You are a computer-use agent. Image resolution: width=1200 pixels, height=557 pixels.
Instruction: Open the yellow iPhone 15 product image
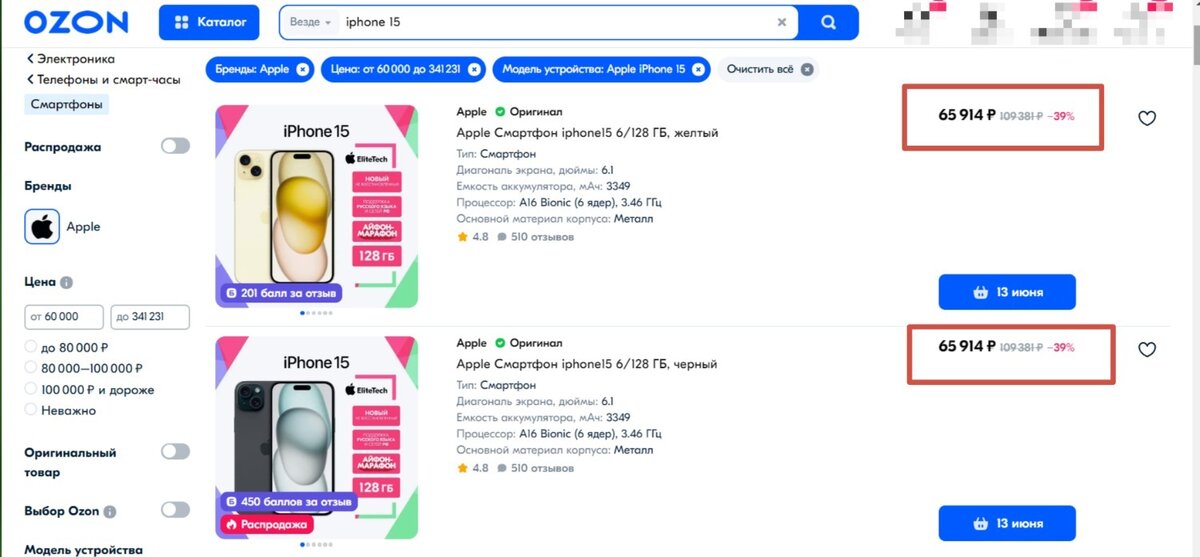[317, 206]
